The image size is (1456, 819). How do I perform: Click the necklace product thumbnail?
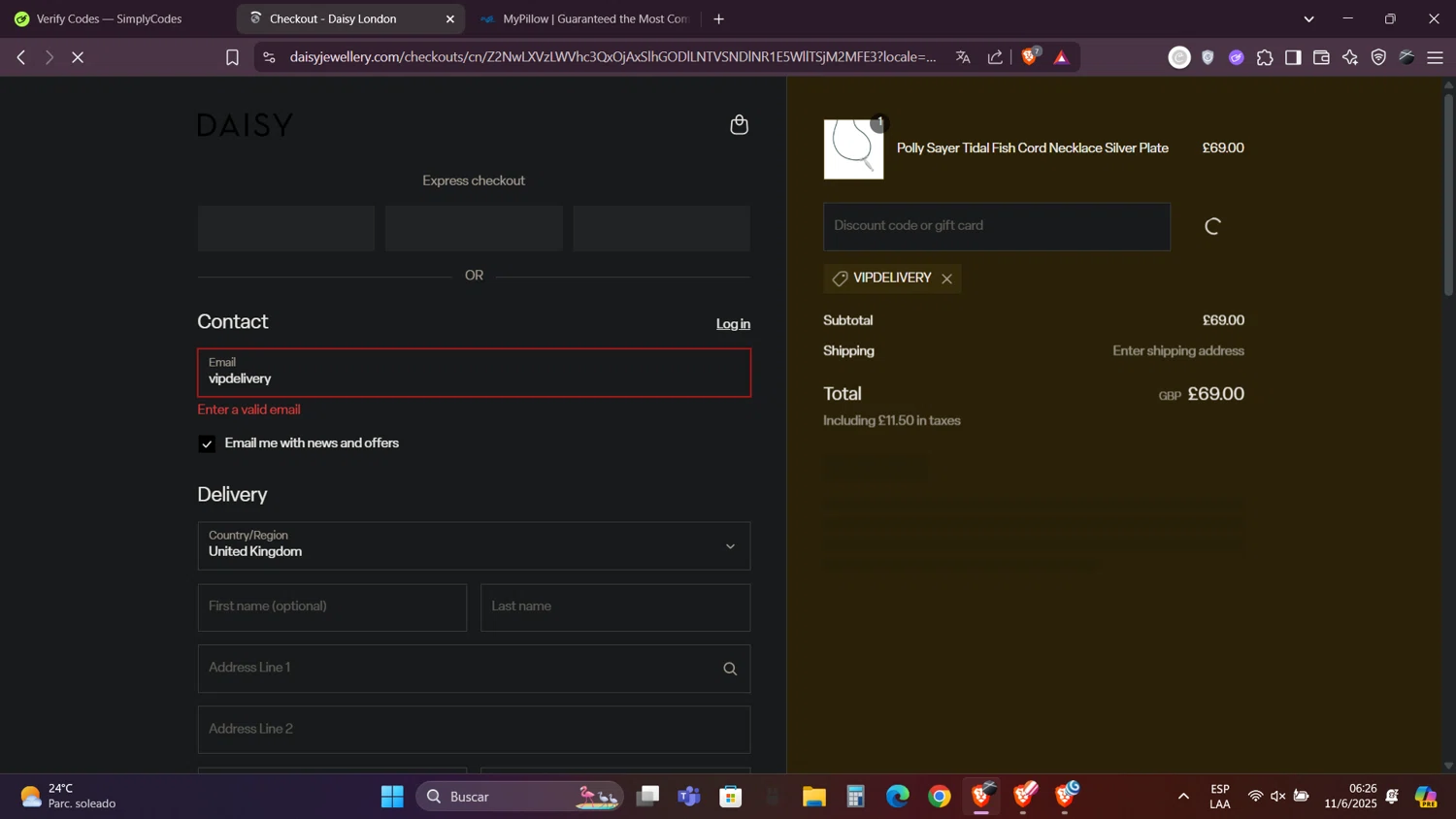(854, 149)
